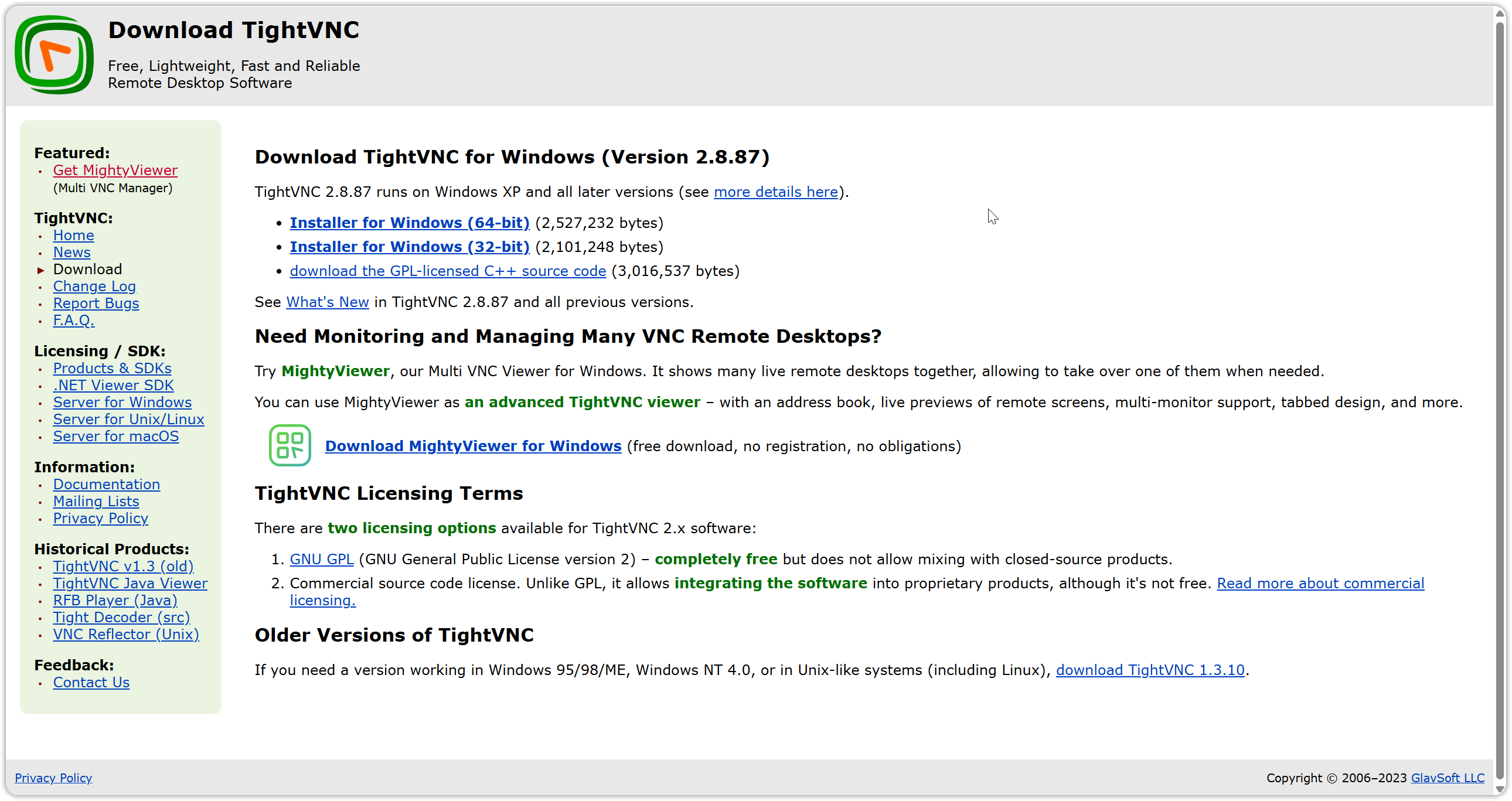Click 'Download TightVNC for Windows (Version 2.8.87)' heading
1512x801 pixels.
click(x=512, y=157)
